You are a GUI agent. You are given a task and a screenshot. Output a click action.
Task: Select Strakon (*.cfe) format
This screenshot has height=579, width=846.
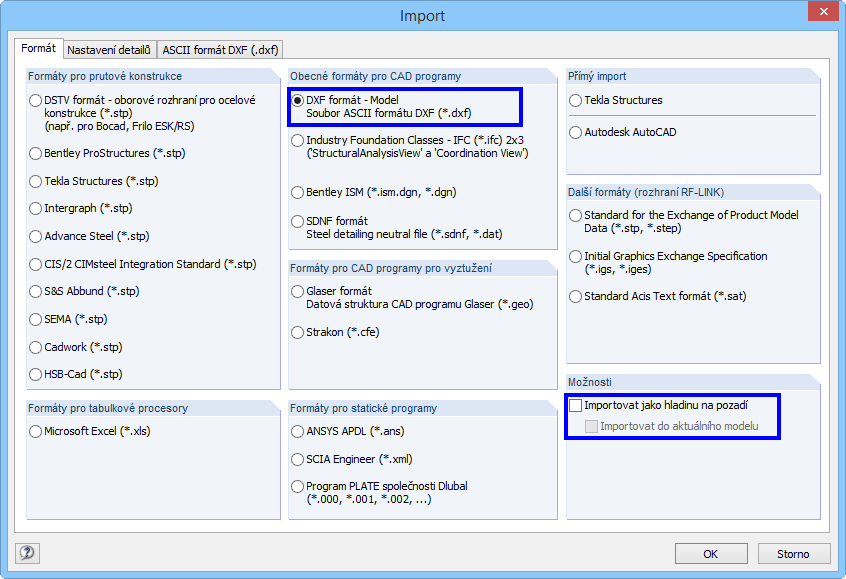(298, 332)
